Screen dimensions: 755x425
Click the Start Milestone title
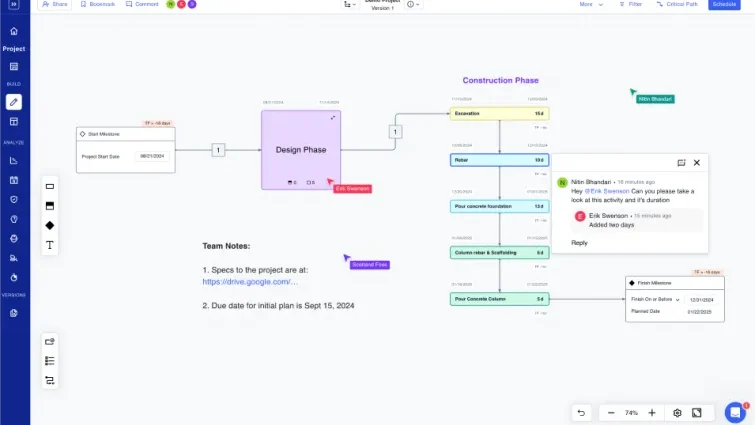pyautogui.click(x=104, y=134)
